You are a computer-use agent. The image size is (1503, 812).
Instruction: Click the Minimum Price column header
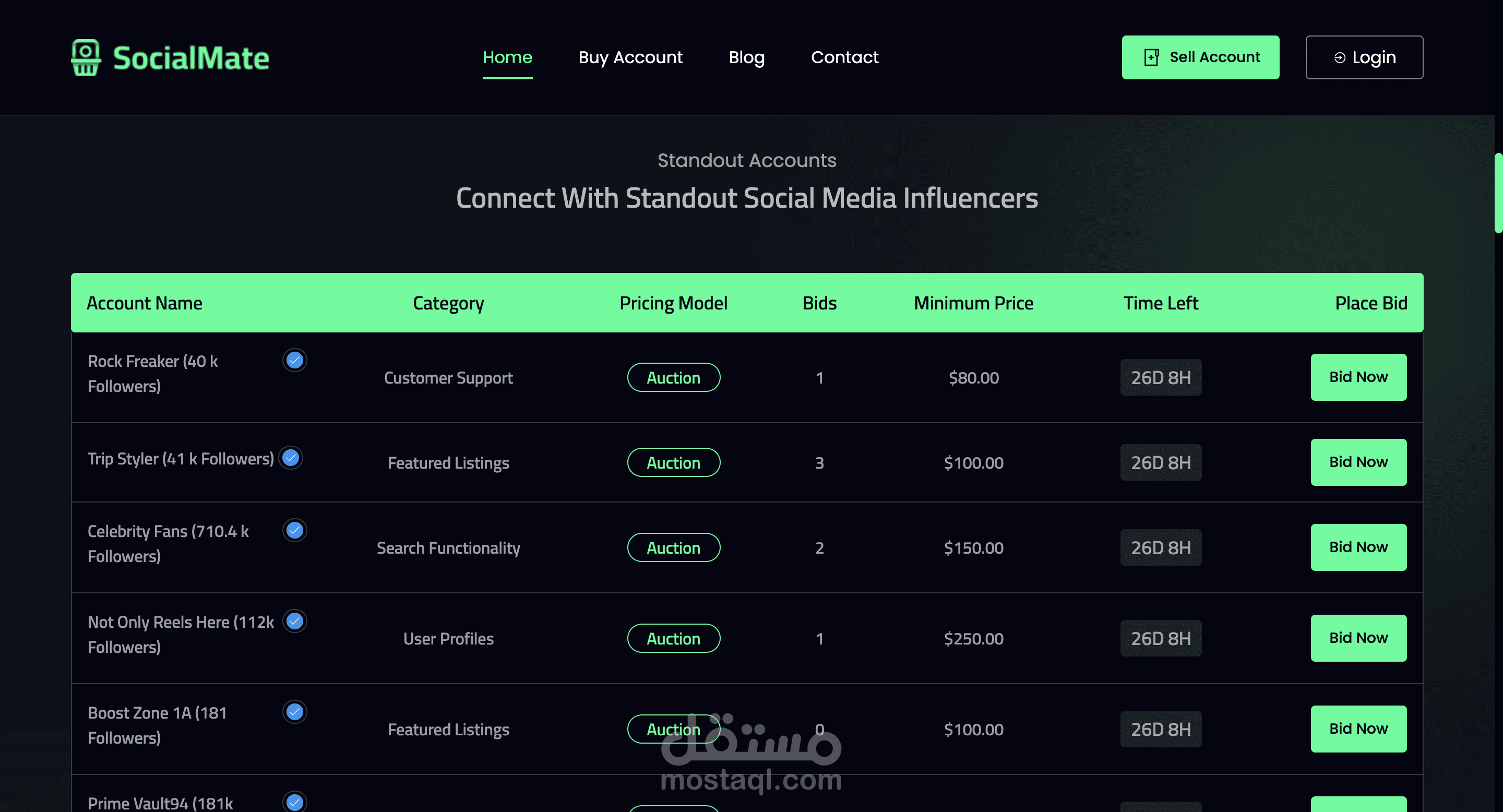point(973,303)
